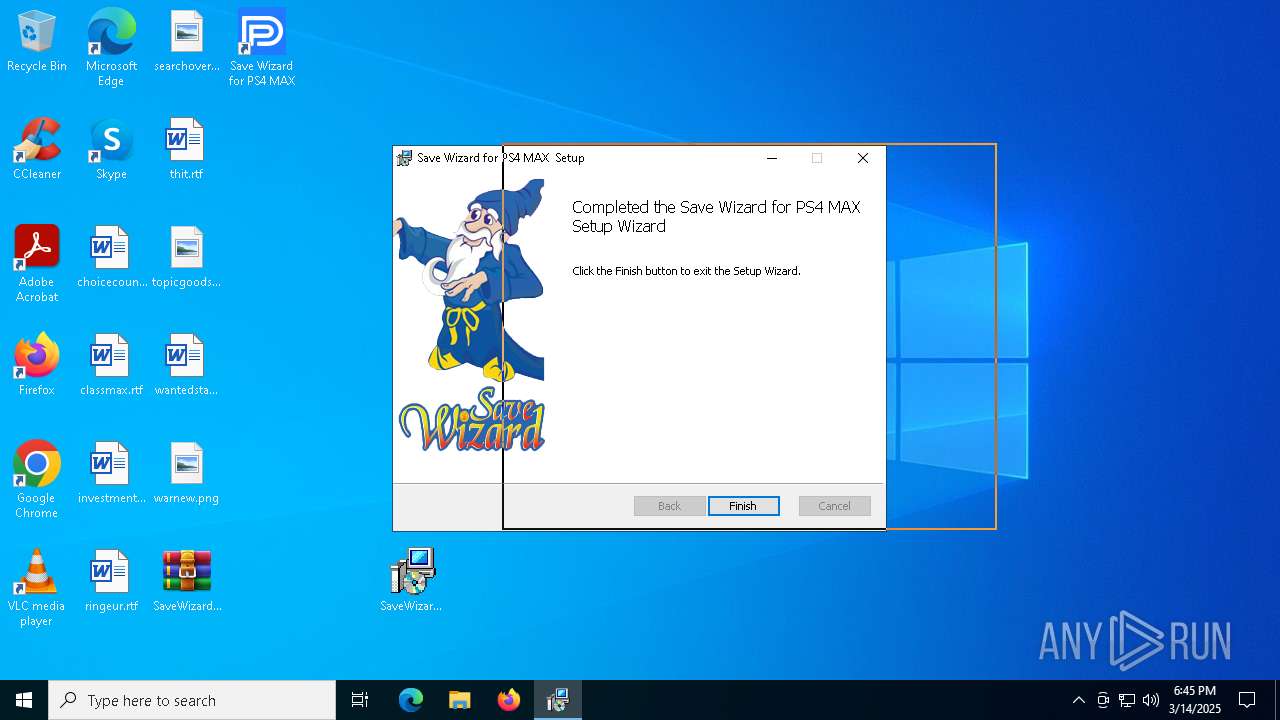This screenshot has height=720, width=1280.
Task: Click the 'Click the Finish button' instruction text
Action: click(686, 271)
